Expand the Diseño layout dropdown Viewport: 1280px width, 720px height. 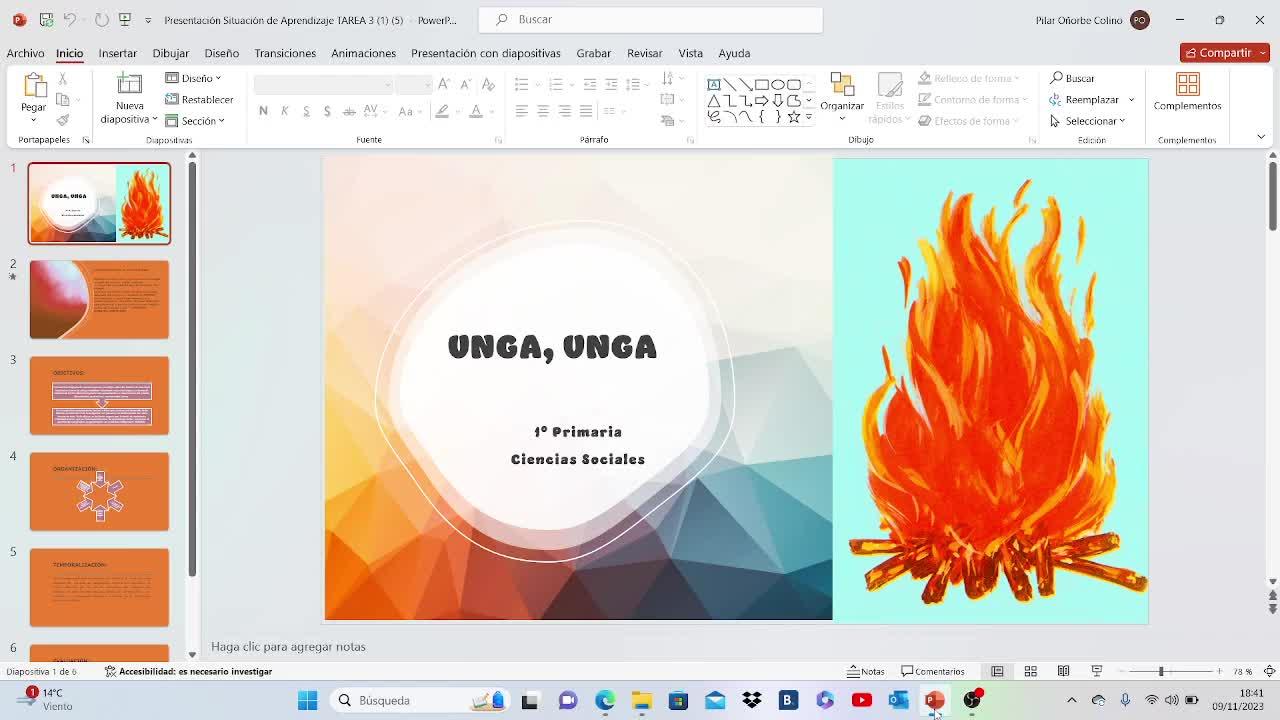[x=194, y=78]
